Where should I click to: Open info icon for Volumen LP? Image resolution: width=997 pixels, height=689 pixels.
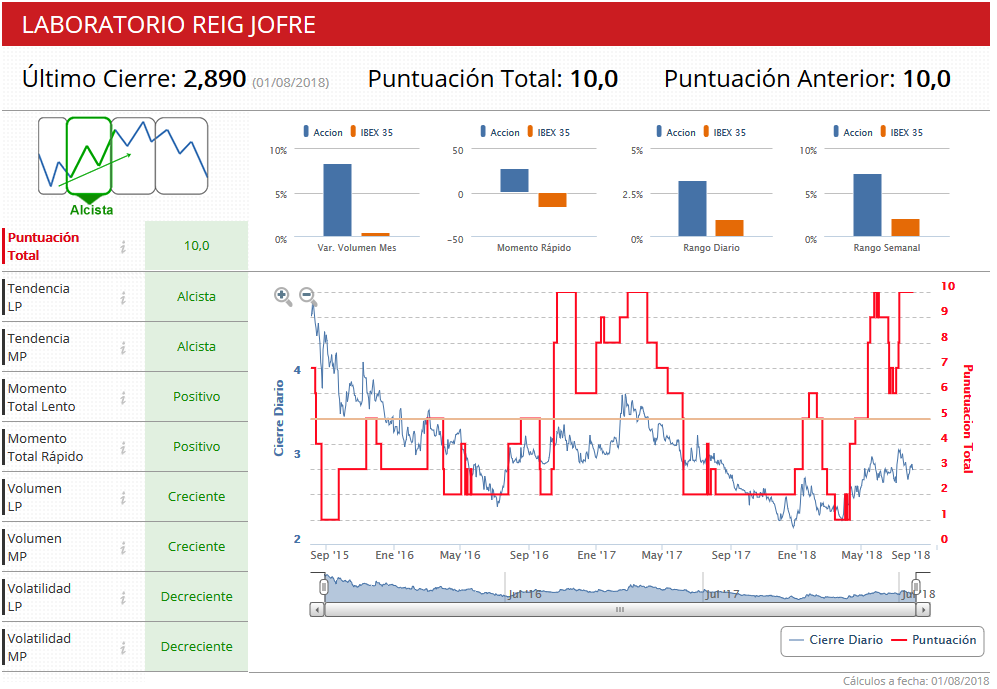coord(123,498)
